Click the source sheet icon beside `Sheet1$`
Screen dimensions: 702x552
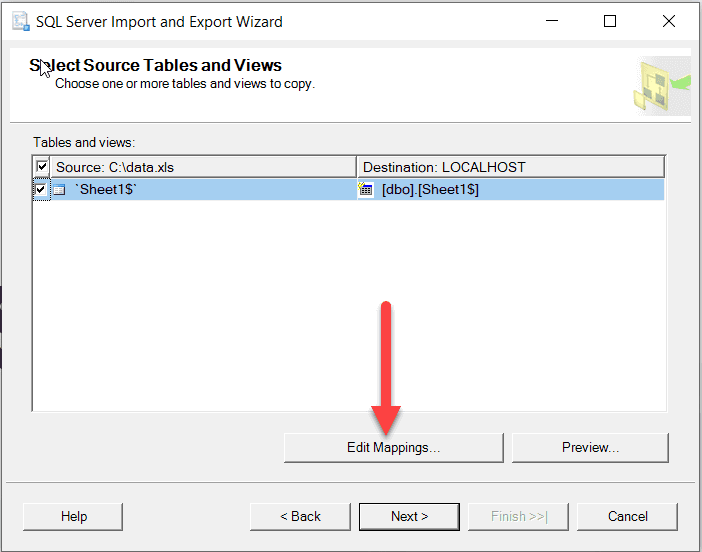[x=59, y=190]
